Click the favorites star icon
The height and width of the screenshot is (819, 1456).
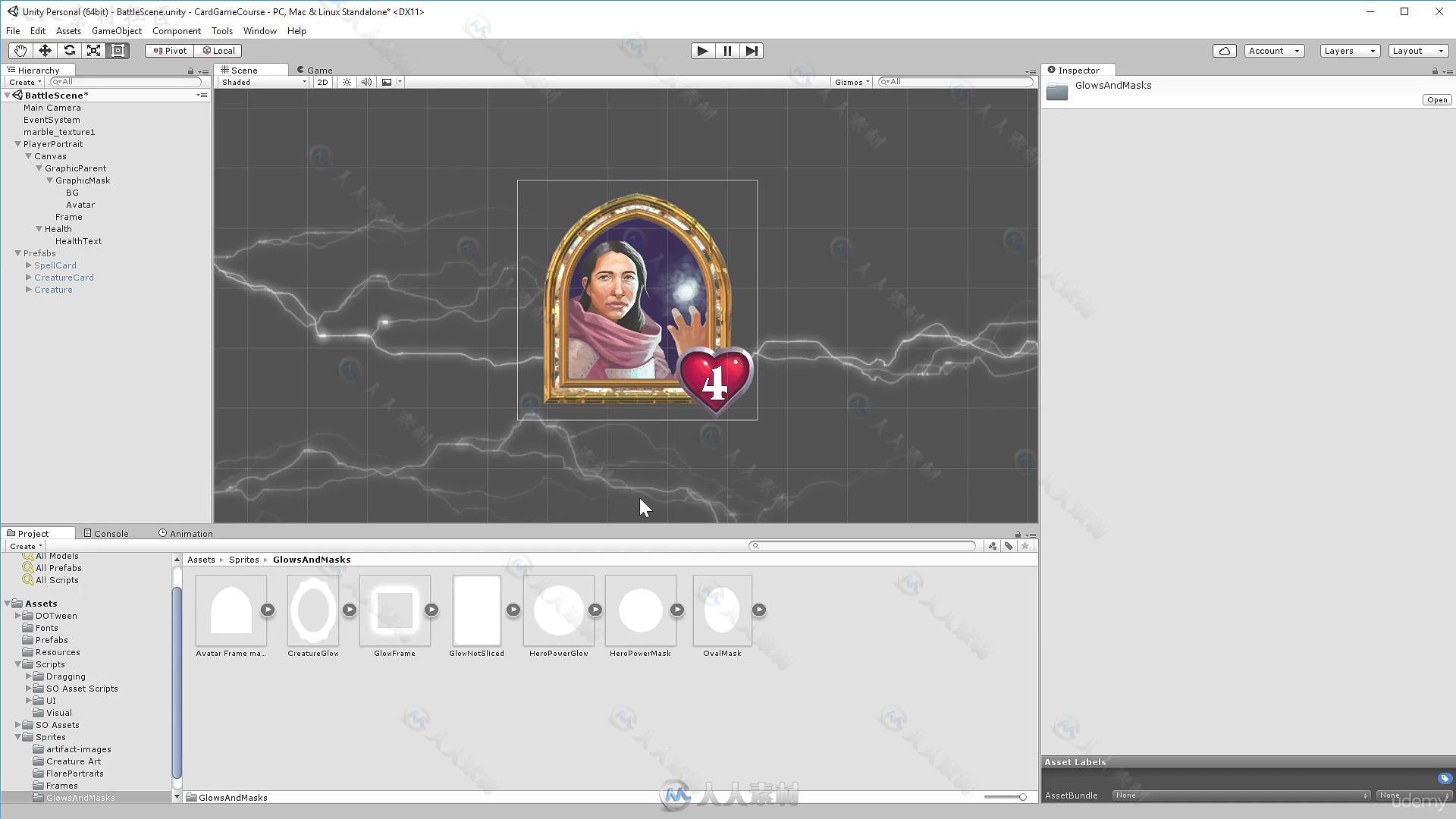pos(1025,546)
